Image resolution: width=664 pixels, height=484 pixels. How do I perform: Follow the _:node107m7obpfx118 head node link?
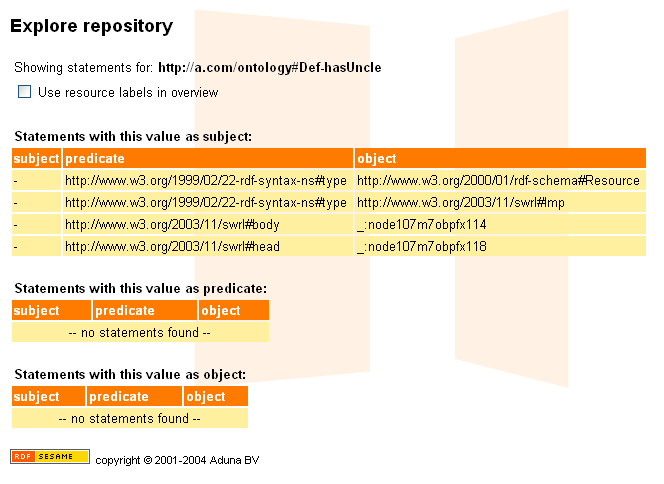tap(421, 246)
